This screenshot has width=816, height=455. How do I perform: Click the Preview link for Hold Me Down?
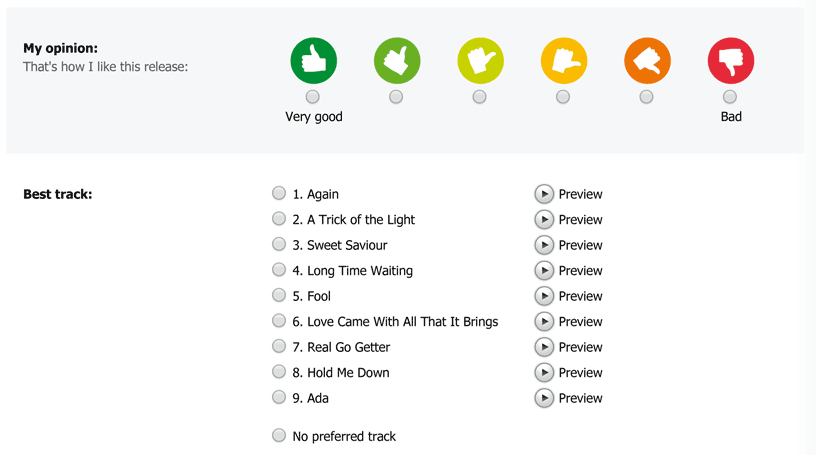580,373
